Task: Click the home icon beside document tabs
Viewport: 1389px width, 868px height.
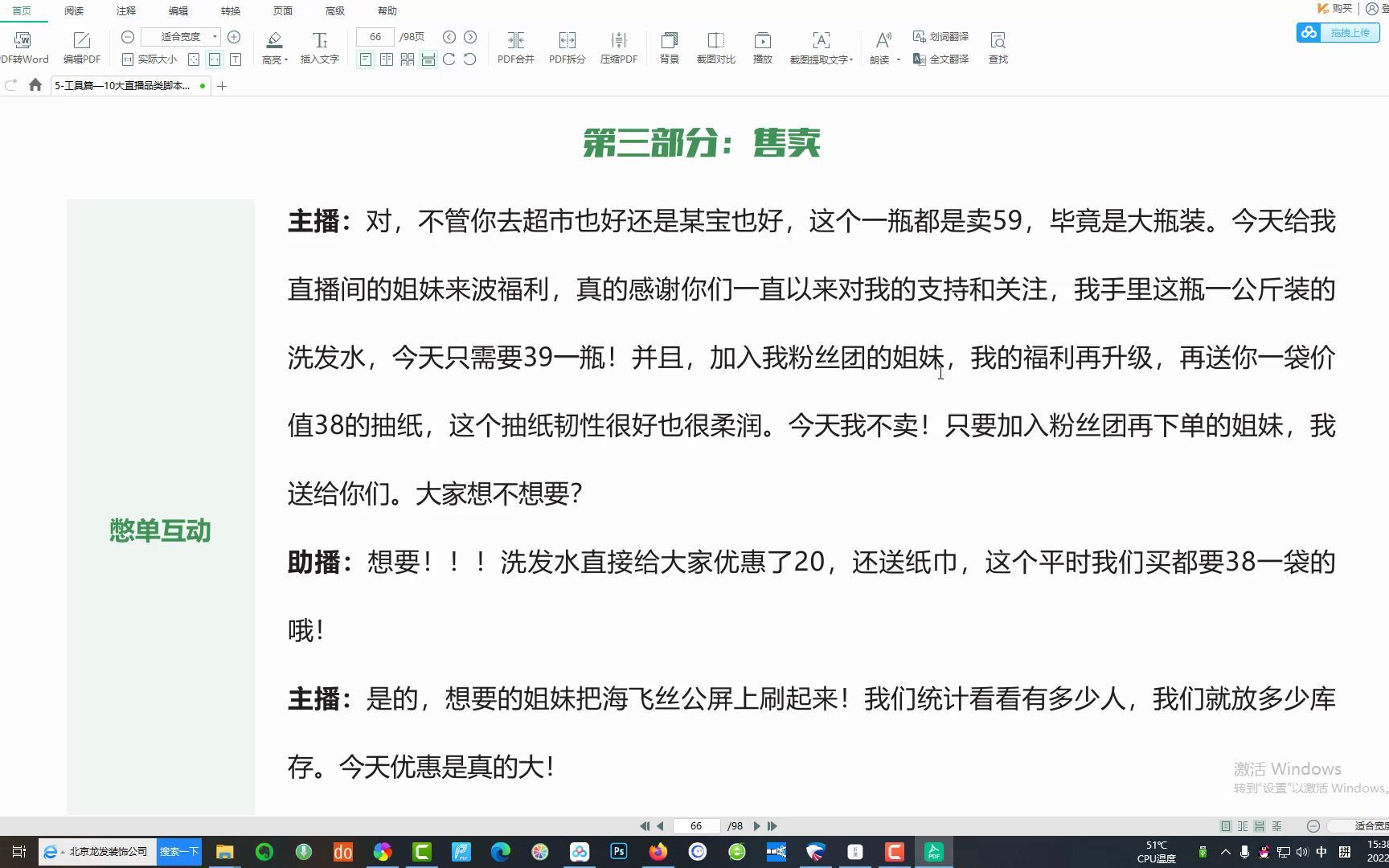Action: [35, 85]
